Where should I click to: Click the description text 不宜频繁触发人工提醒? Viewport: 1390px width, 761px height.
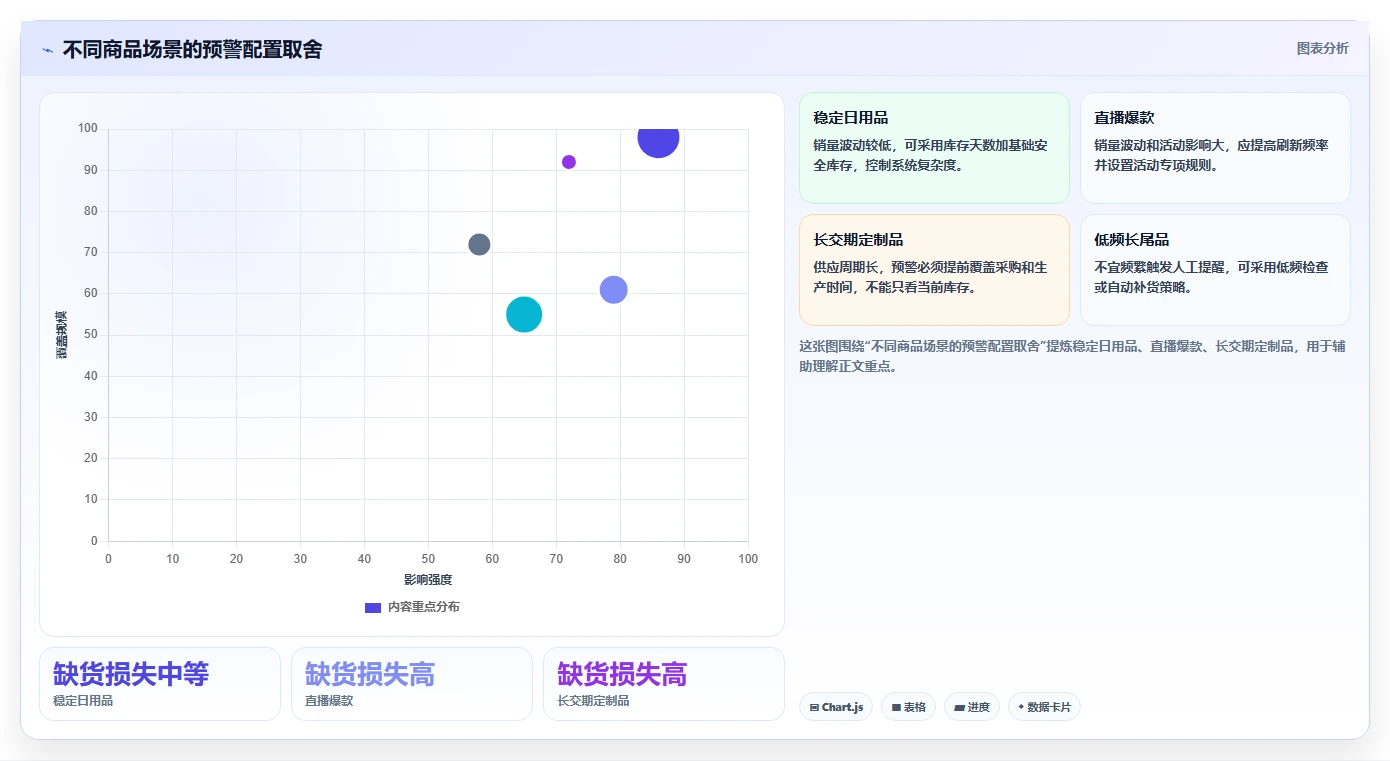coord(1211,277)
